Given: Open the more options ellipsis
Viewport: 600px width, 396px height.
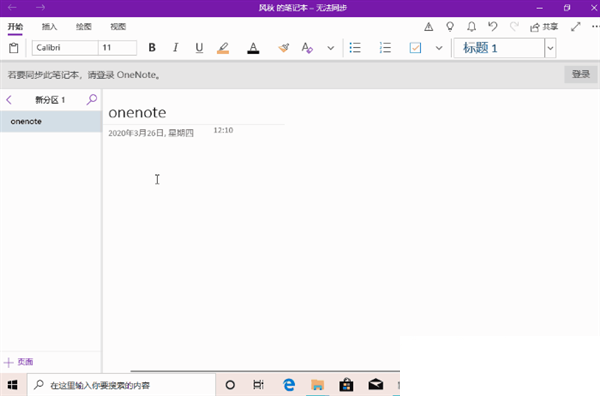Looking at the screenshot, I should pyautogui.click(x=595, y=26).
